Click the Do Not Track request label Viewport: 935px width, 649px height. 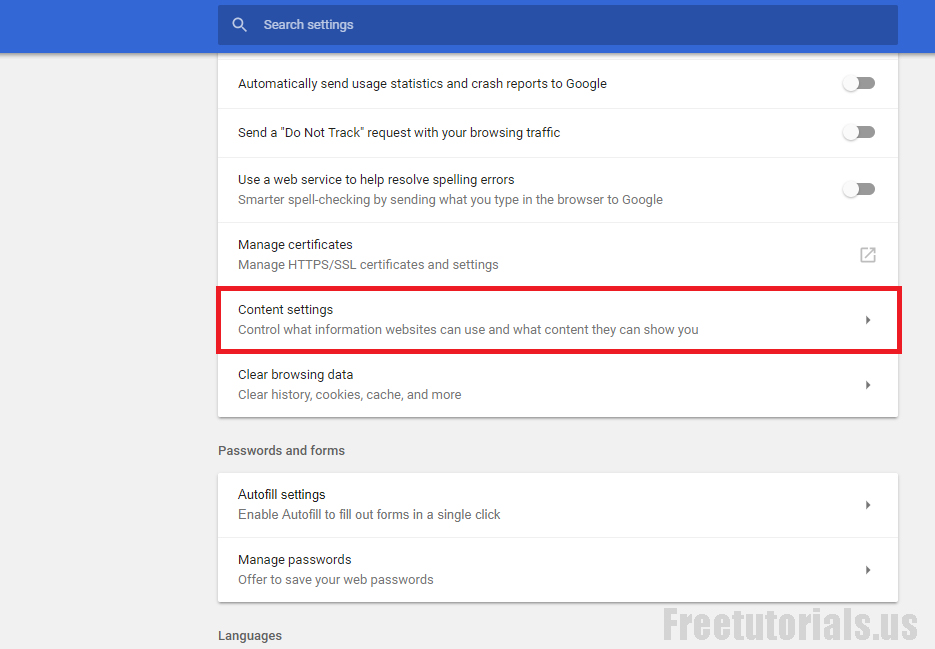click(x=399, y=133)
